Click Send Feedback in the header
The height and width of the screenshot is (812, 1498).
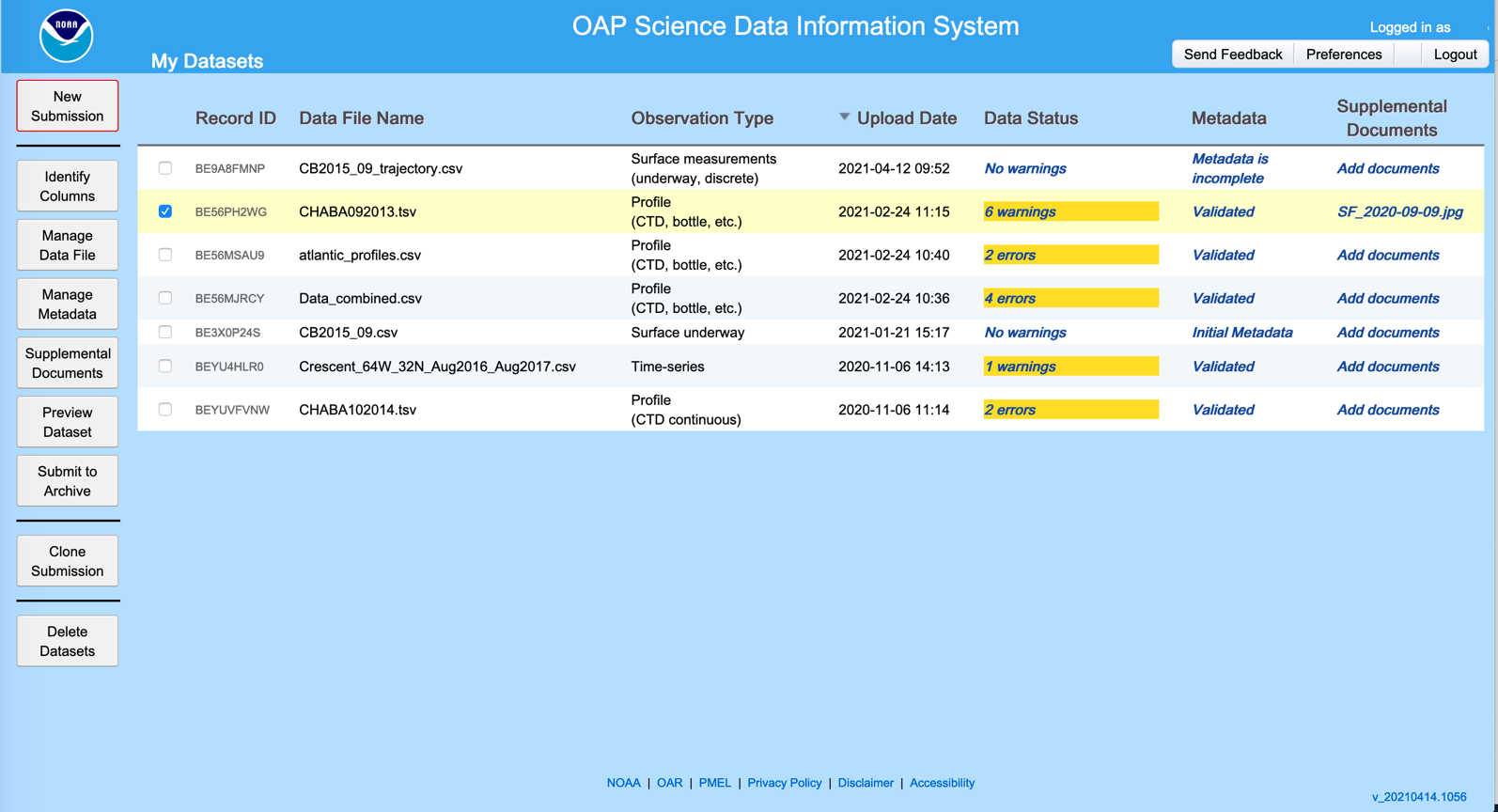click(x=1232, y=55)
